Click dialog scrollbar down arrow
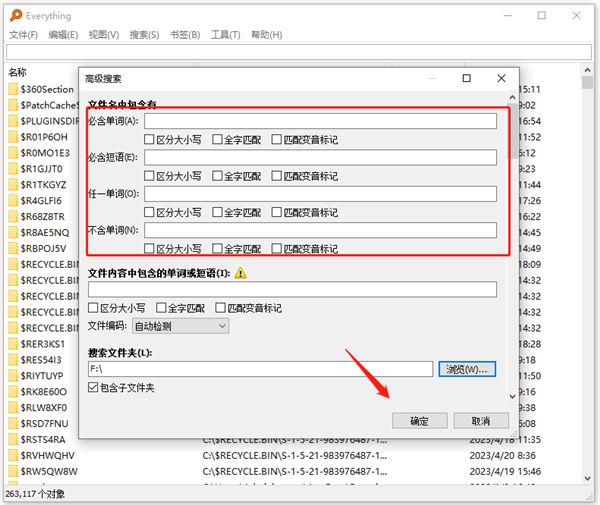The image size is (600, 505). click(512, 396)
